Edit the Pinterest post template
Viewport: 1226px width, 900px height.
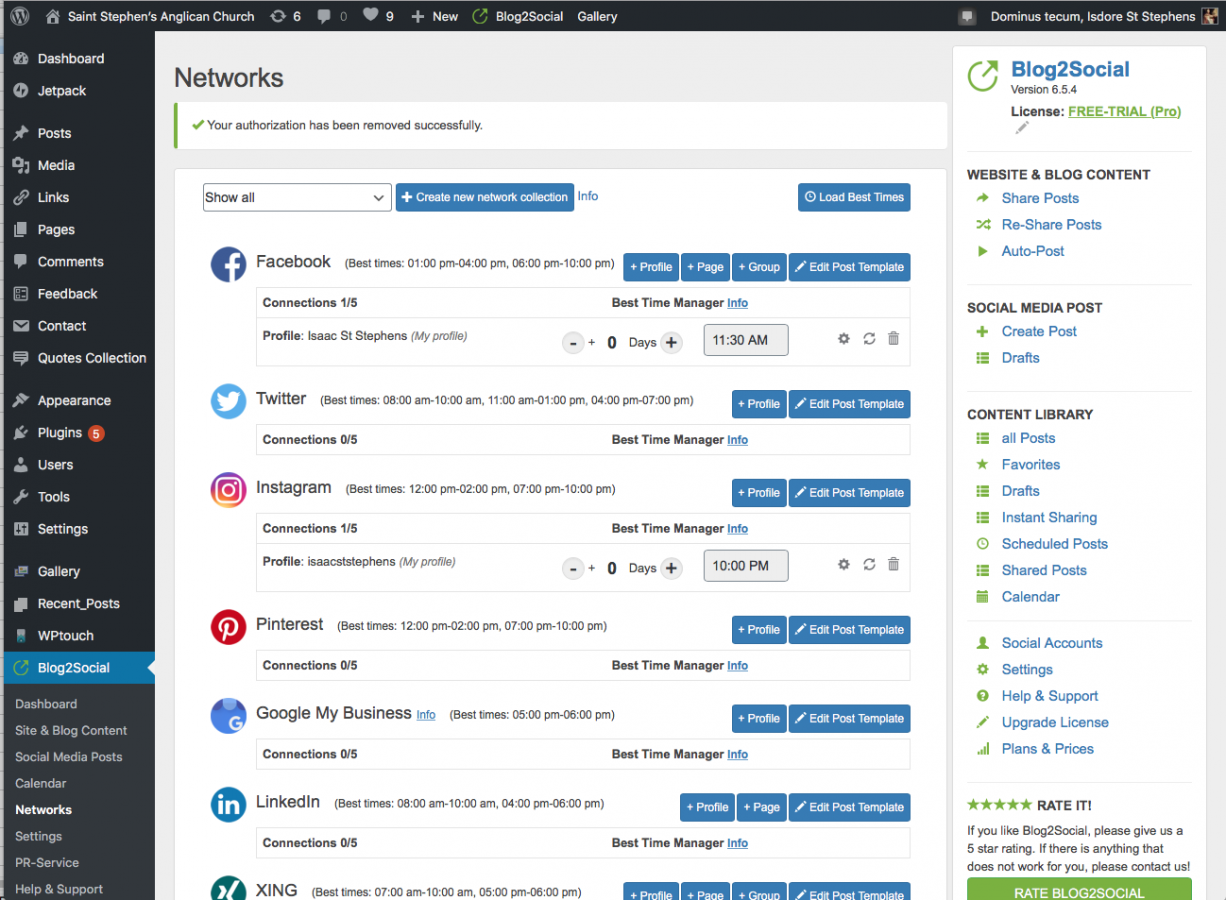(x=850, y=630)
